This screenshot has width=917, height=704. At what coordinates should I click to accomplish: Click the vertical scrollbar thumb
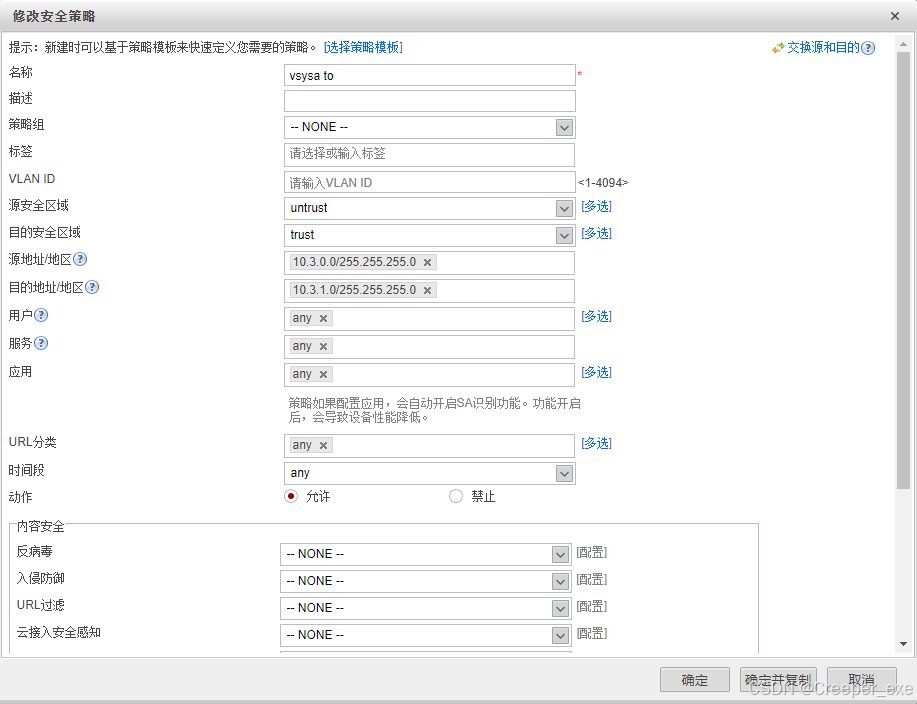[x=904, y=270]
